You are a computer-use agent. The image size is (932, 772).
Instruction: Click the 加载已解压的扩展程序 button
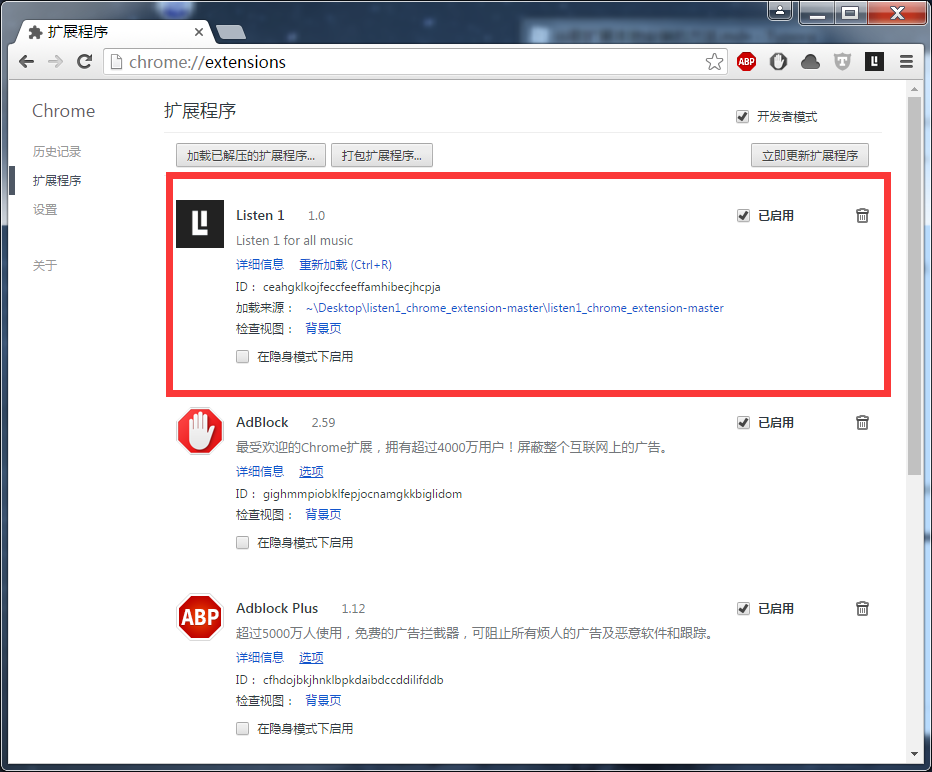tap(250, 156)
